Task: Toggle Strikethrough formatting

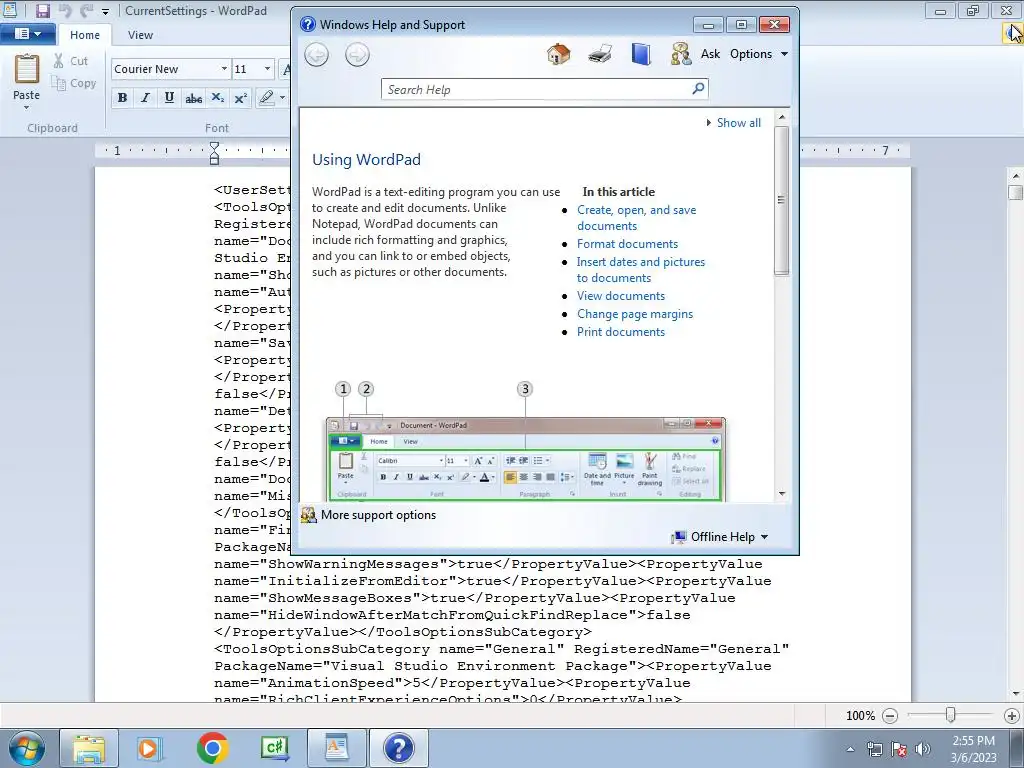Action: (193, 98)
